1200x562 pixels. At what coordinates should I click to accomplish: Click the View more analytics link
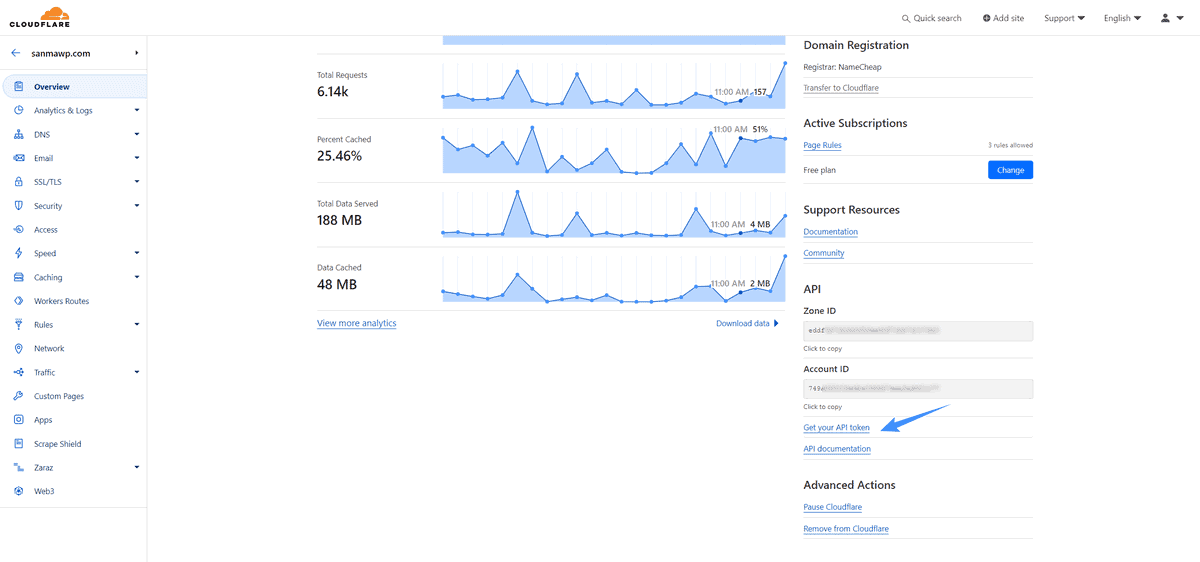[357, 323]
